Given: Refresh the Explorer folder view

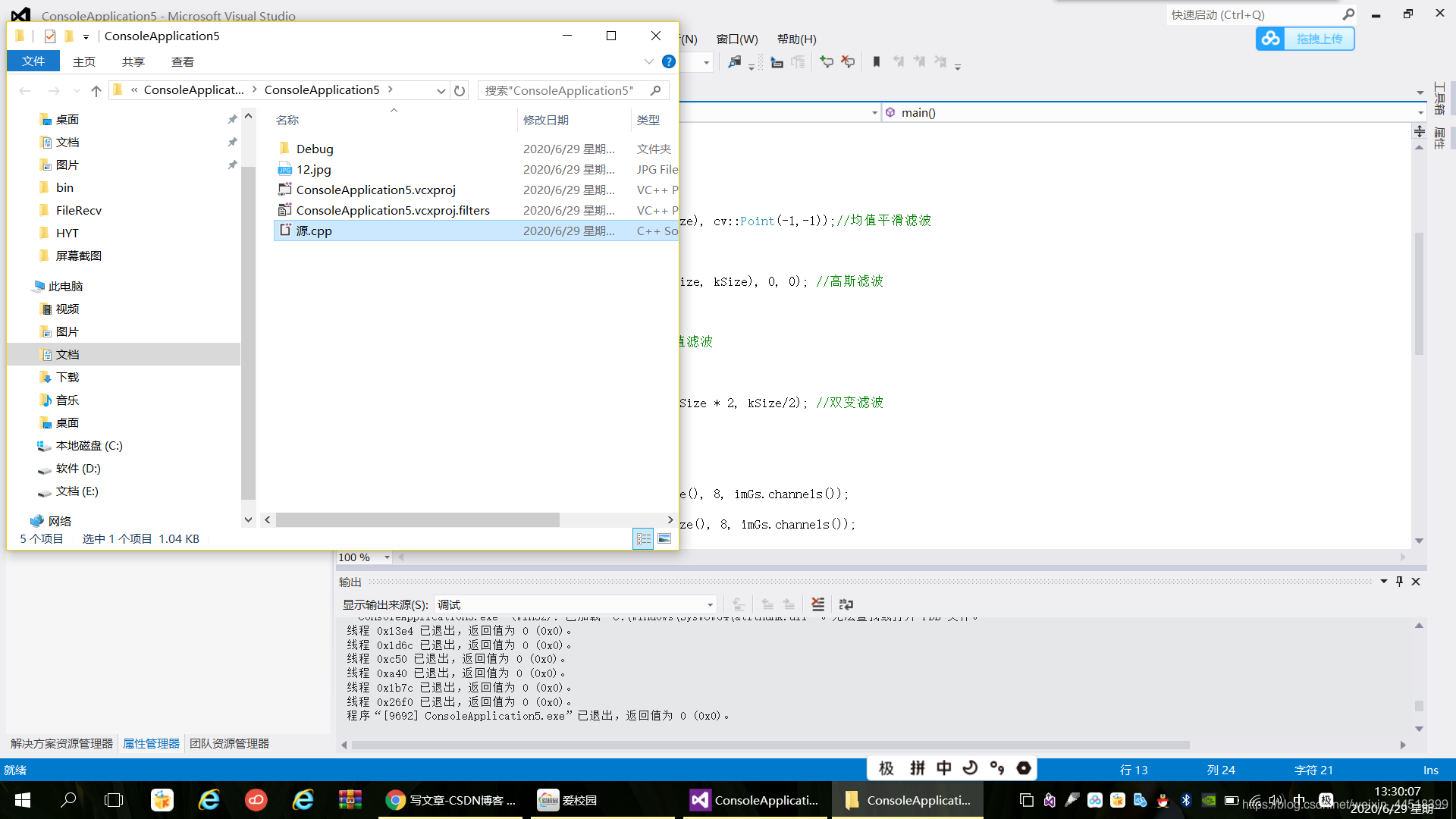Looking at the screenshot, I should click(460, 90).
